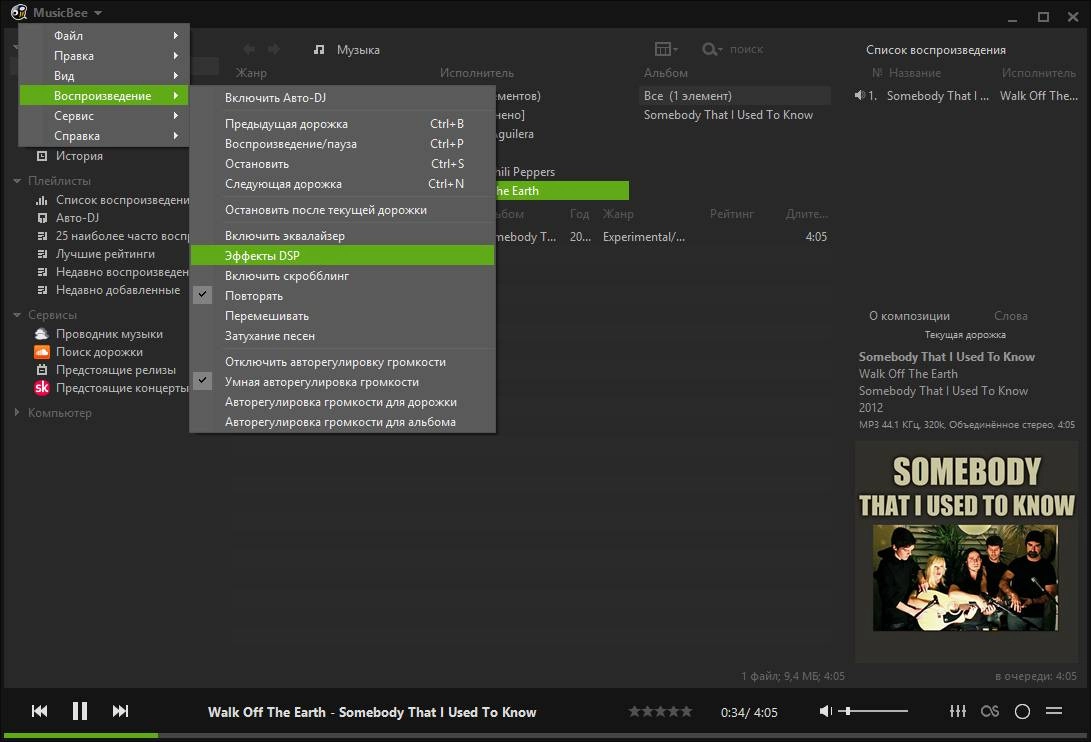Click the album cover artwork
Image resolution: width=1091 pixels, height=742 pixels.
(966, 550)
